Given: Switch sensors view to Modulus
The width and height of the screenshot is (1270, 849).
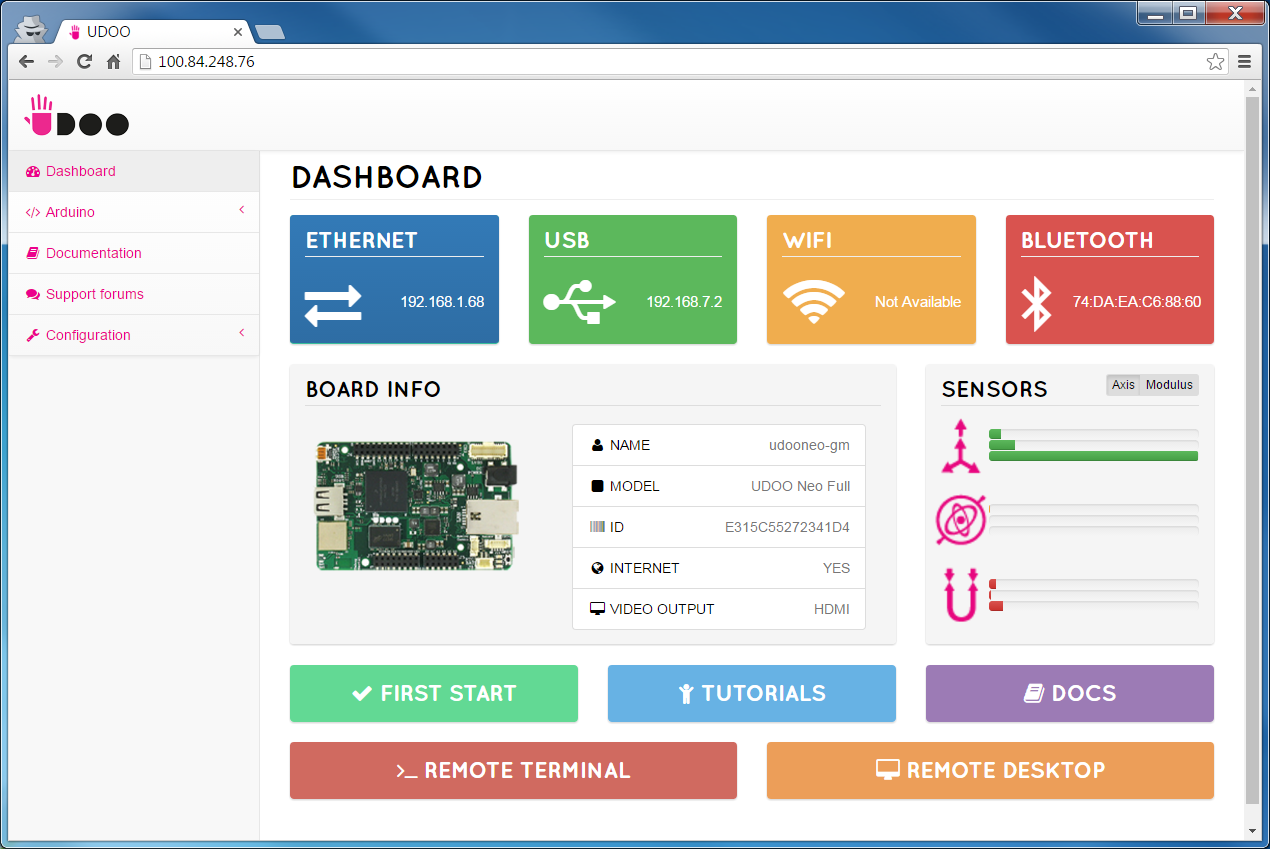Looking at the screenshot, I should (1169, 385).
